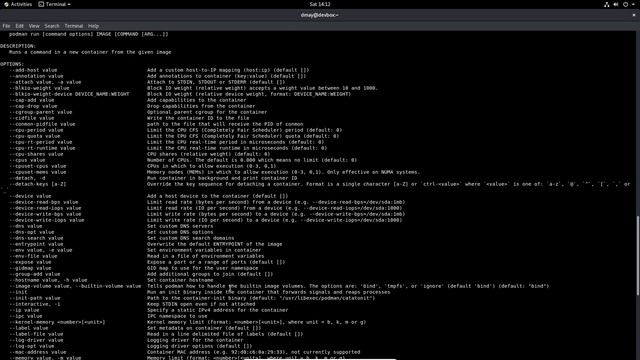The height and width of the screenshot is (360, 640).
Task: Click the --group-add value option
Action: click(x=35, y=274)
